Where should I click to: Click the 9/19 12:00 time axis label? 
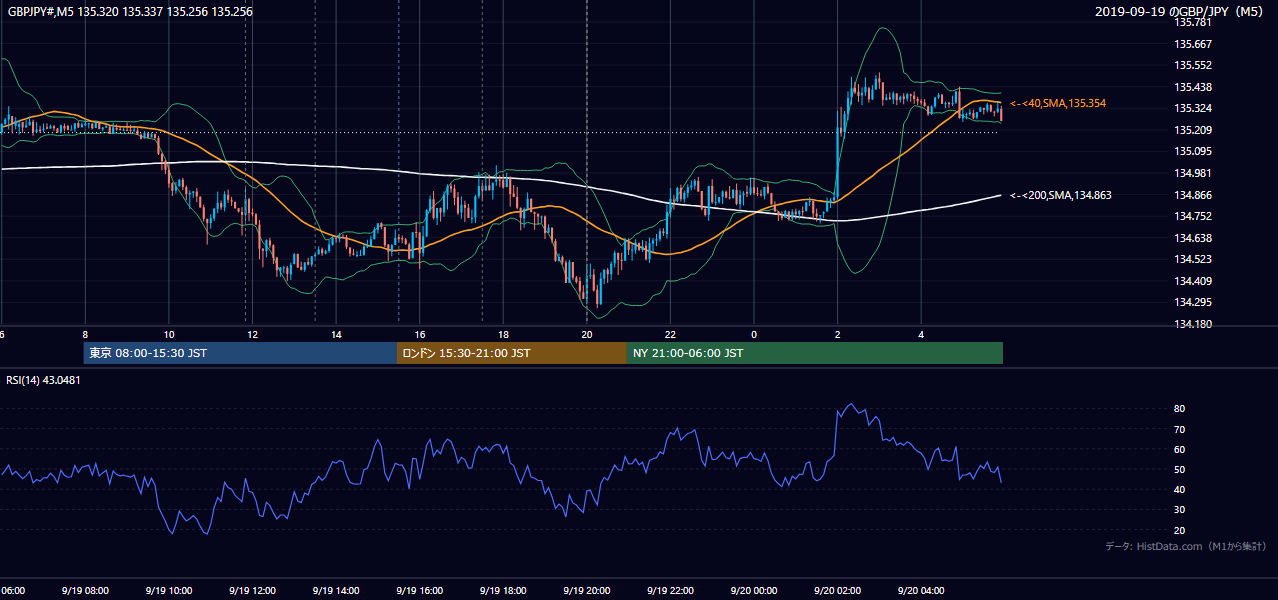[252, 591]
